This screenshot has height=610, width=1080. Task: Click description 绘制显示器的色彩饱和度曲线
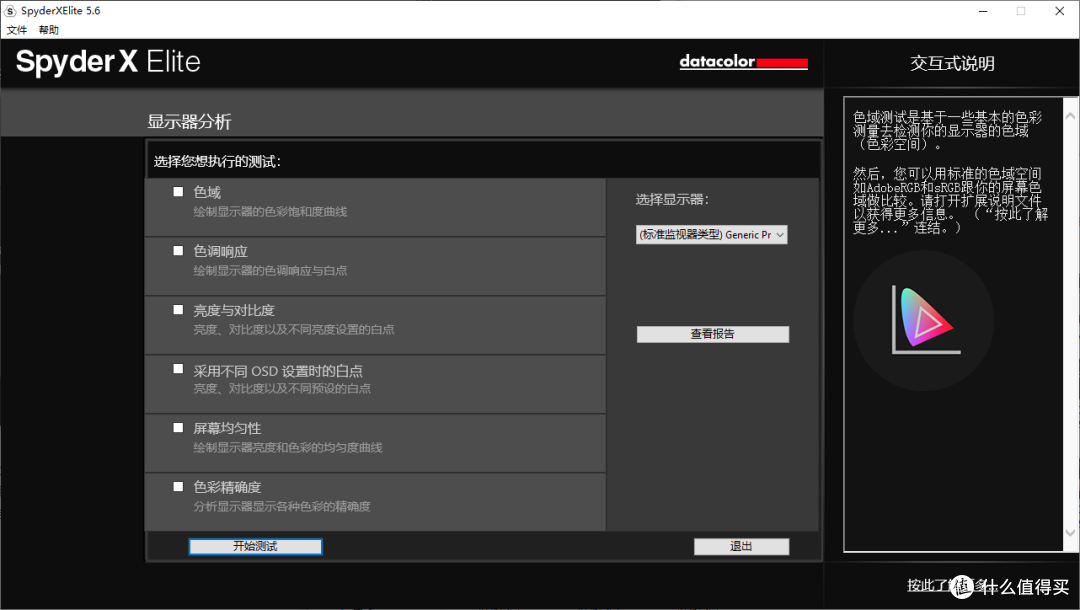270,211
